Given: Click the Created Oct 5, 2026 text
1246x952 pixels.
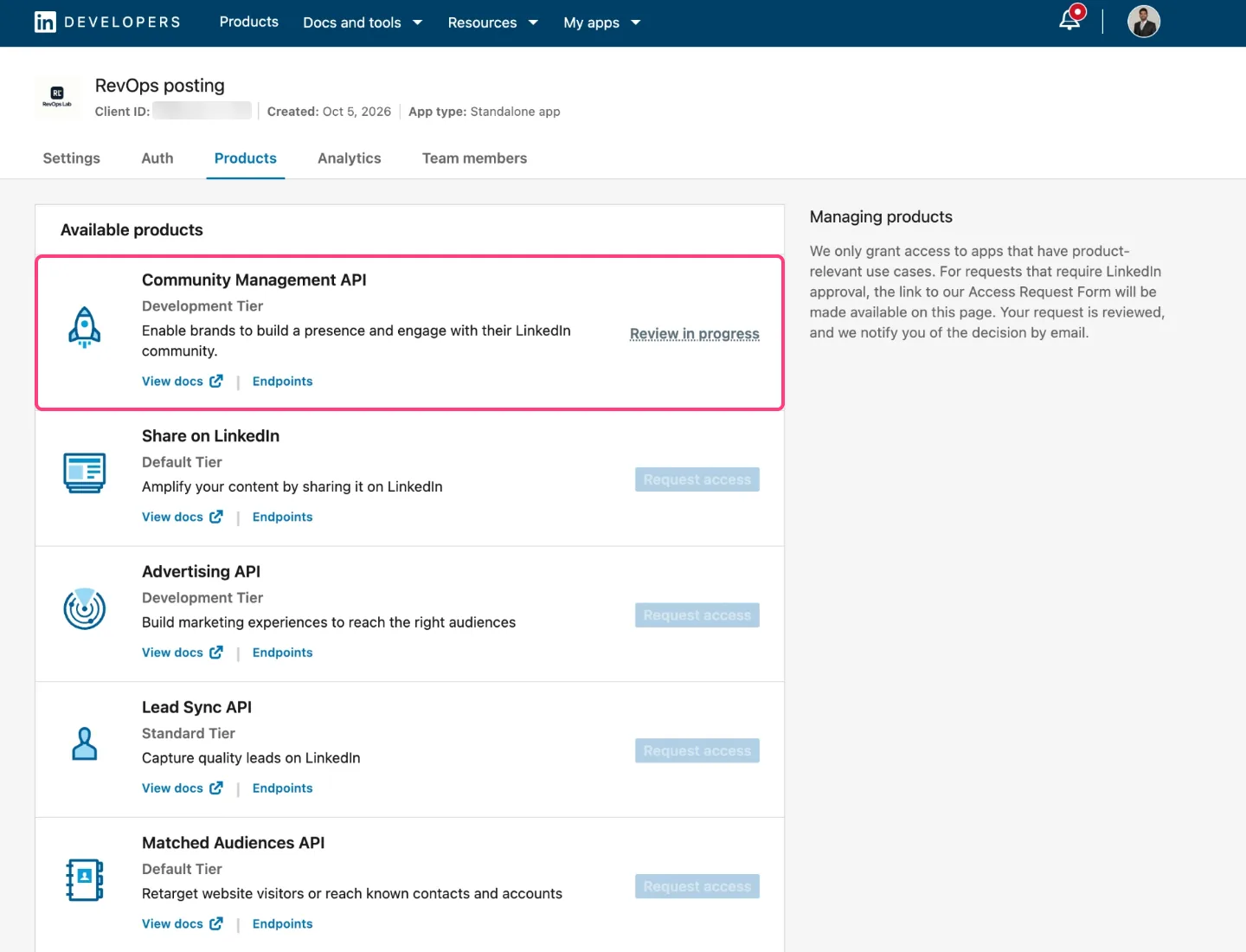Looking at the screenshot, I should coord(329,112).
